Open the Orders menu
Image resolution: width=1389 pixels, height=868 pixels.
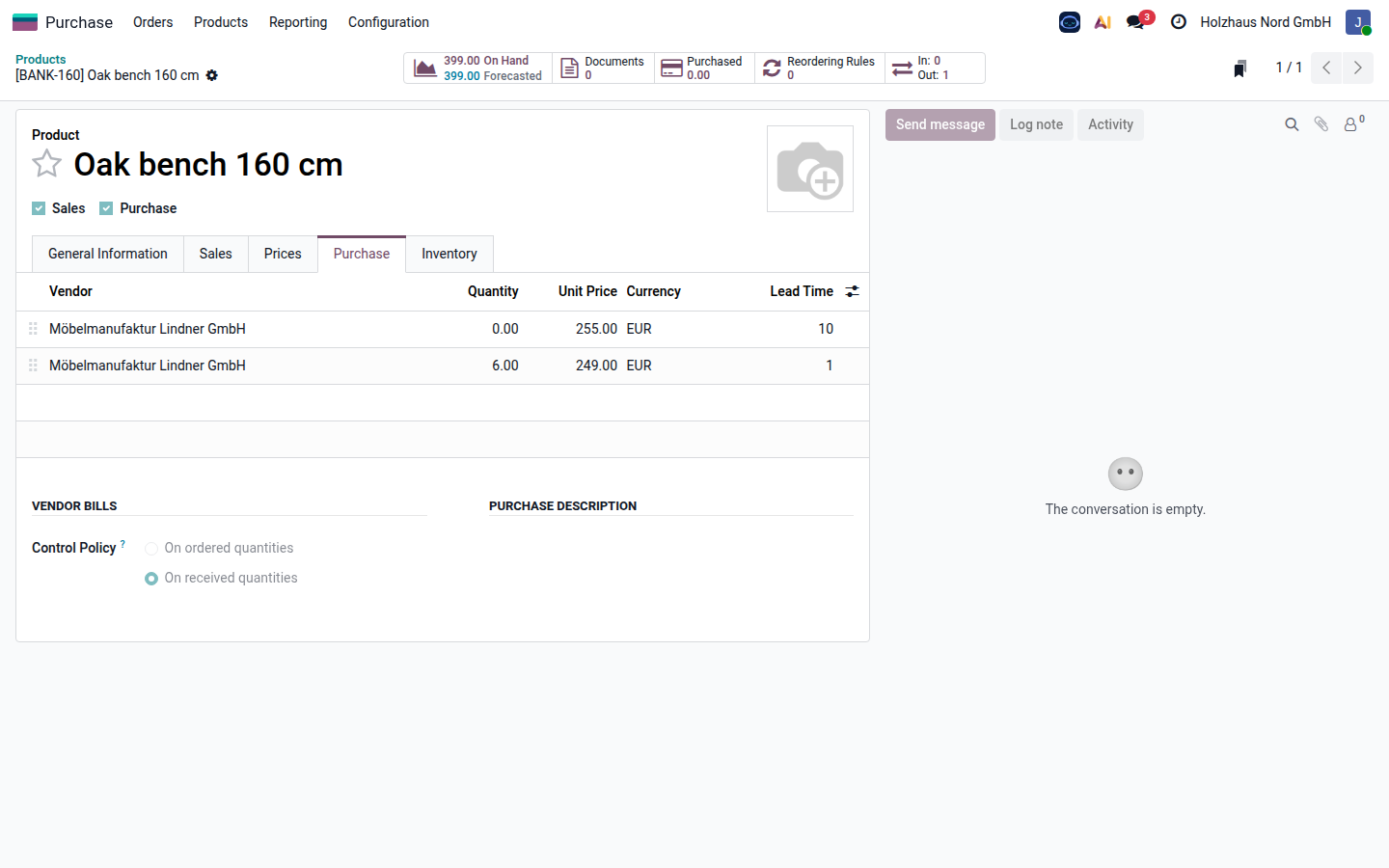tap(152, 22)
